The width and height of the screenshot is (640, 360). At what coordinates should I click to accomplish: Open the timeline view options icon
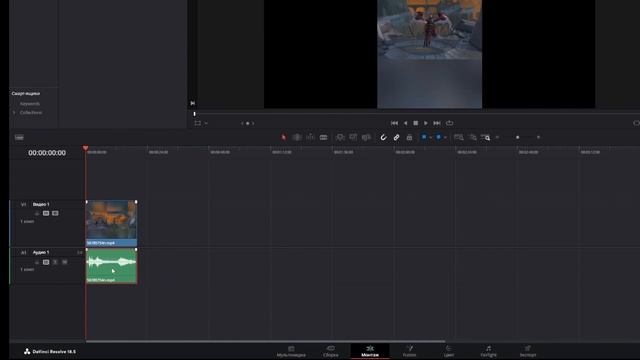(19, 138)
